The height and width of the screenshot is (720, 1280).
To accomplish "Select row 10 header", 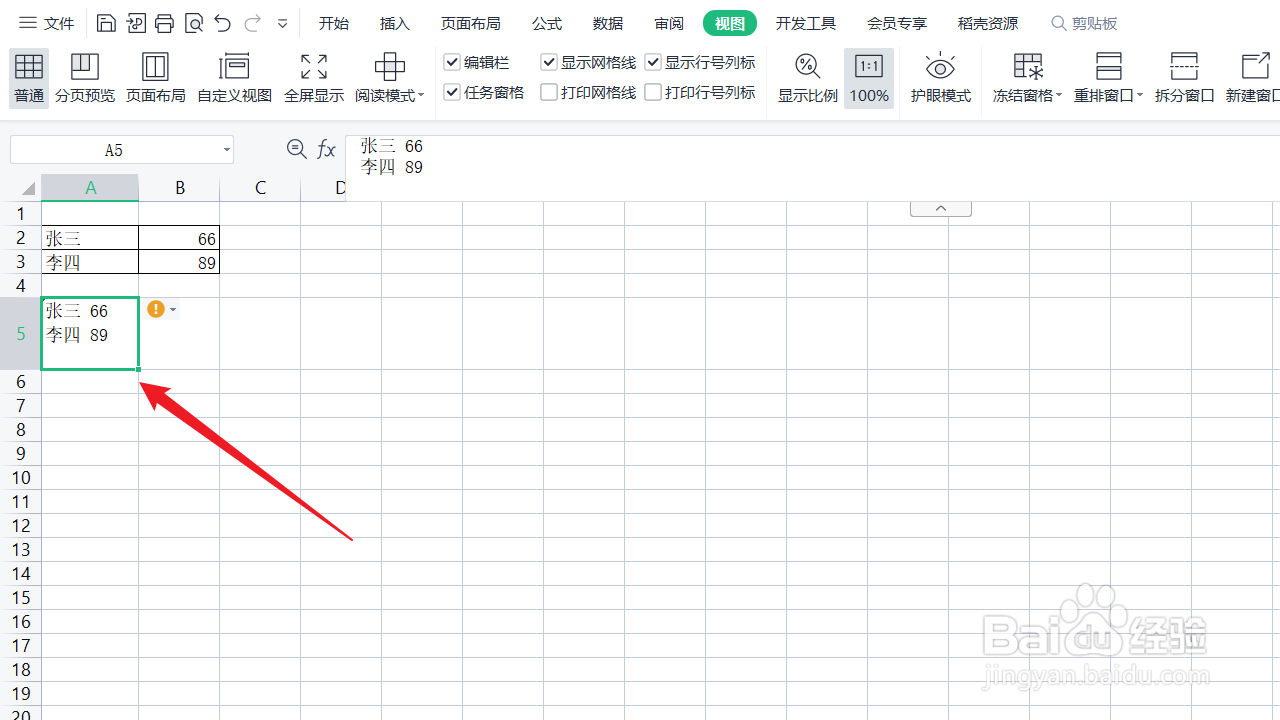I will coord(21,478).
